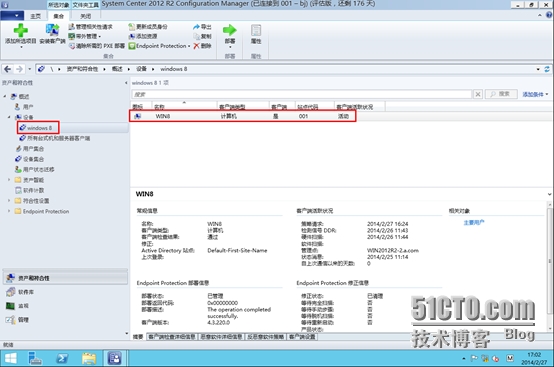Open the Administration workspace
The image size is (554, 367).
(65, 320)
